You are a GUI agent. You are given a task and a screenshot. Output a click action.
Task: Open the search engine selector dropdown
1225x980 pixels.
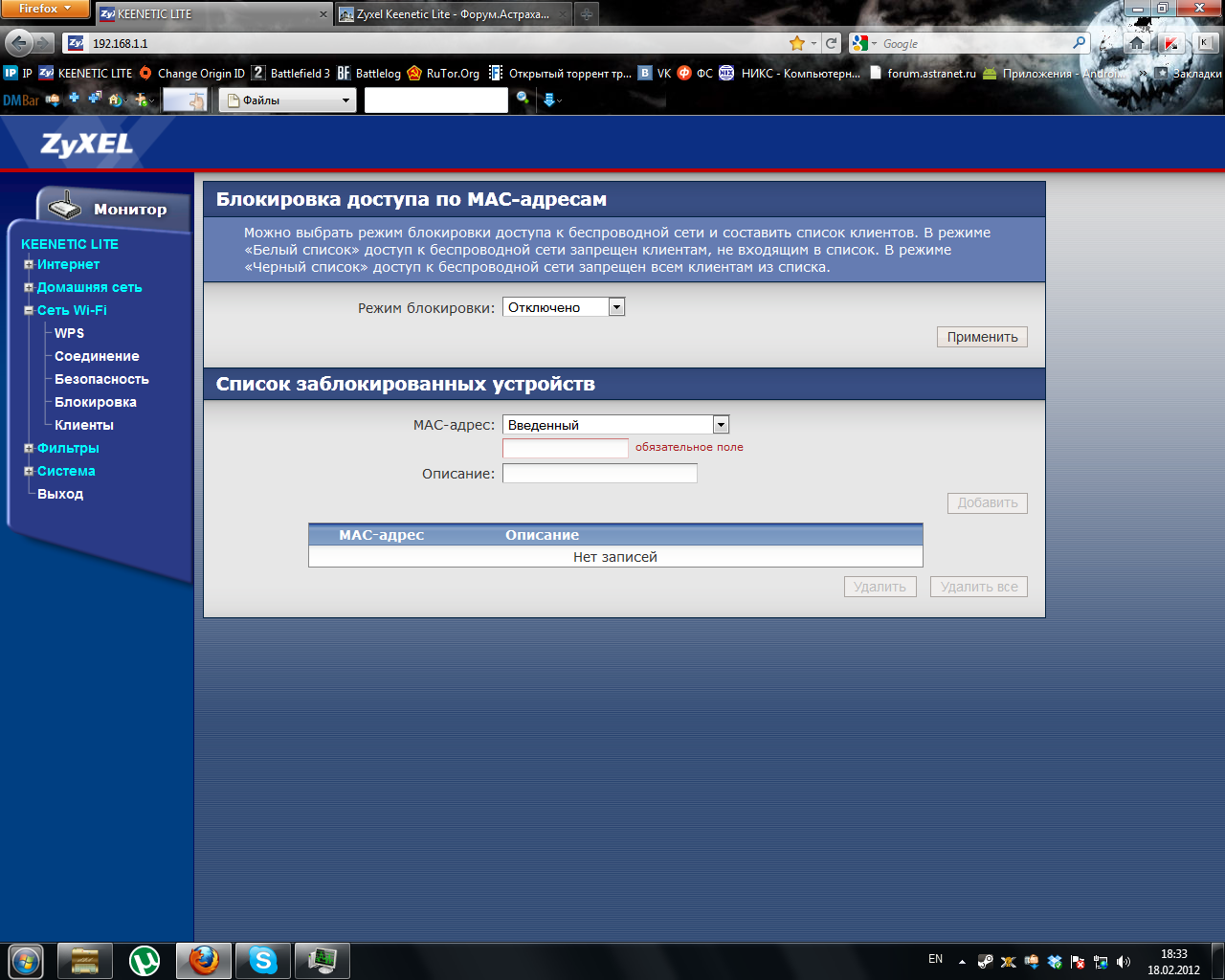[x=864, y=43]
